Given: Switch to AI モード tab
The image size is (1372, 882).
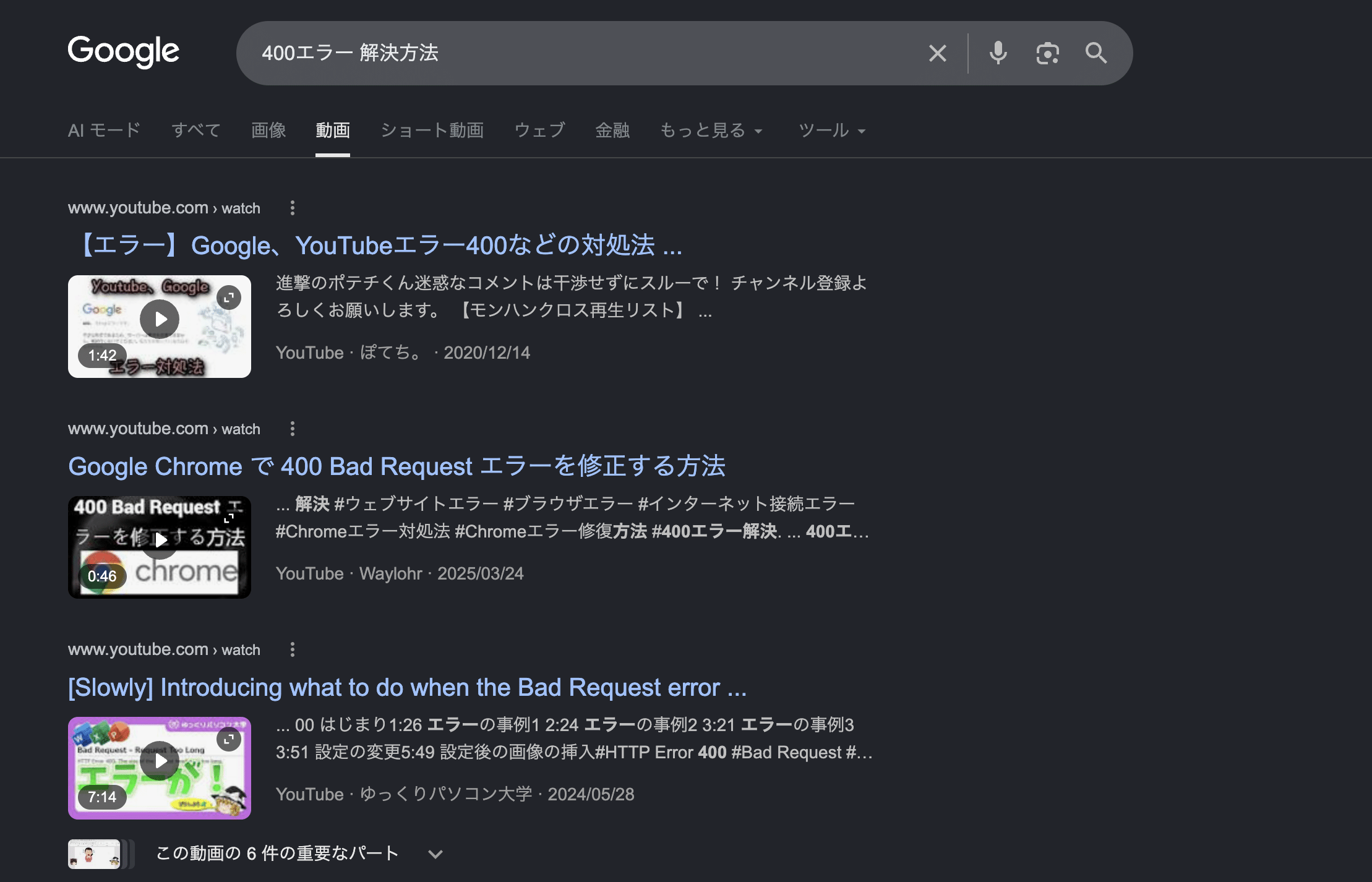Looking at the screenshot, I should 105,131.
